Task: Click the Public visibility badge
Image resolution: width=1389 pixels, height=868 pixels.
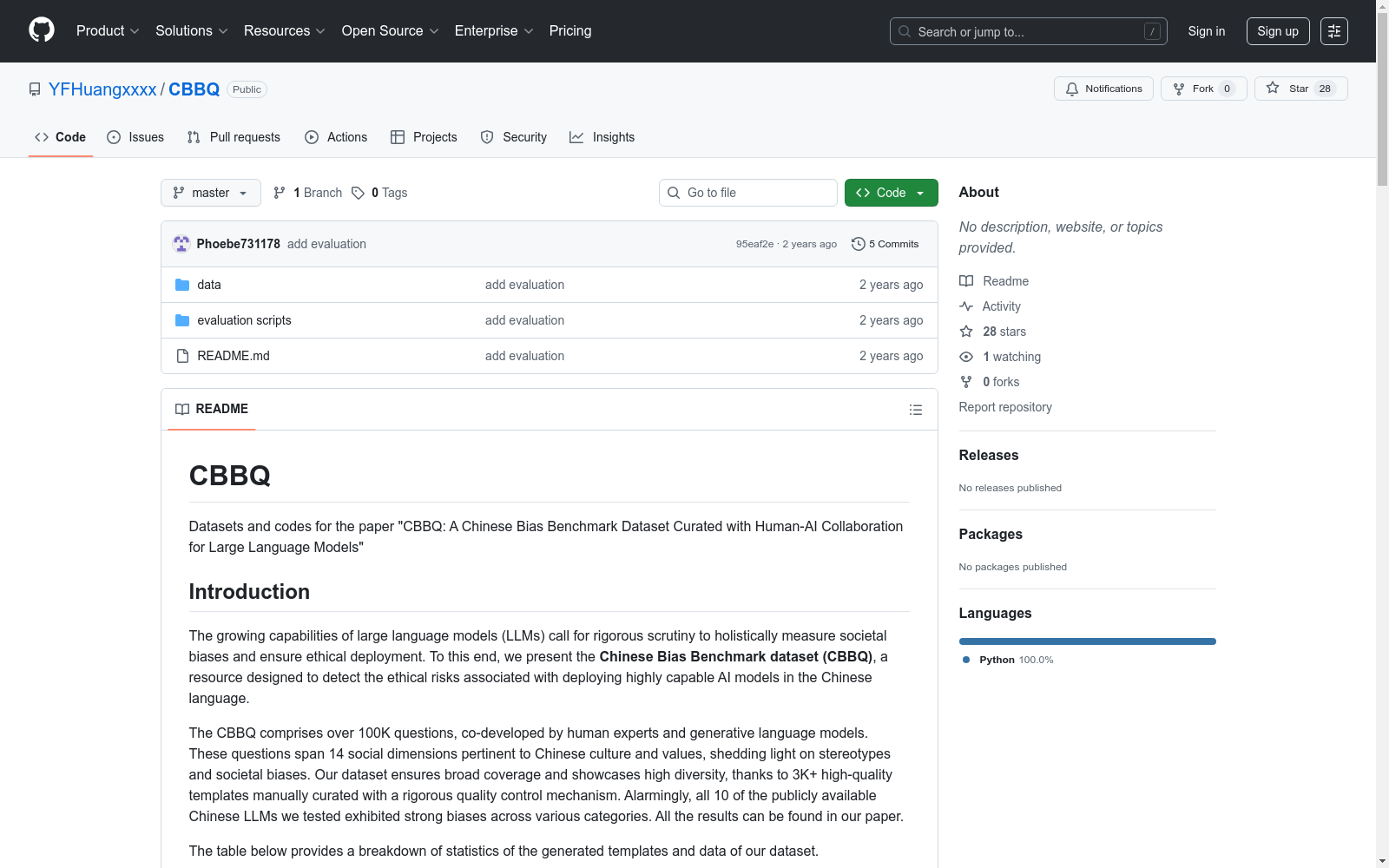Action: [x=247, y=89]
